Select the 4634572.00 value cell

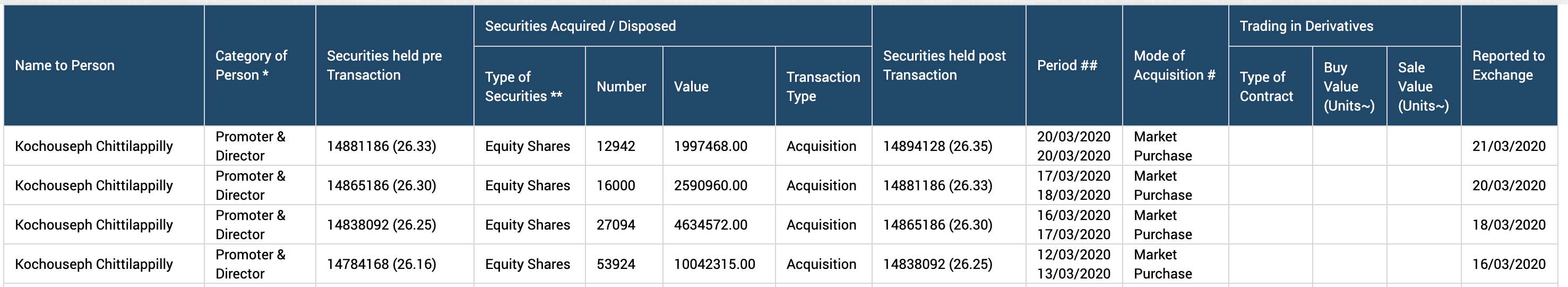point(710,225)
